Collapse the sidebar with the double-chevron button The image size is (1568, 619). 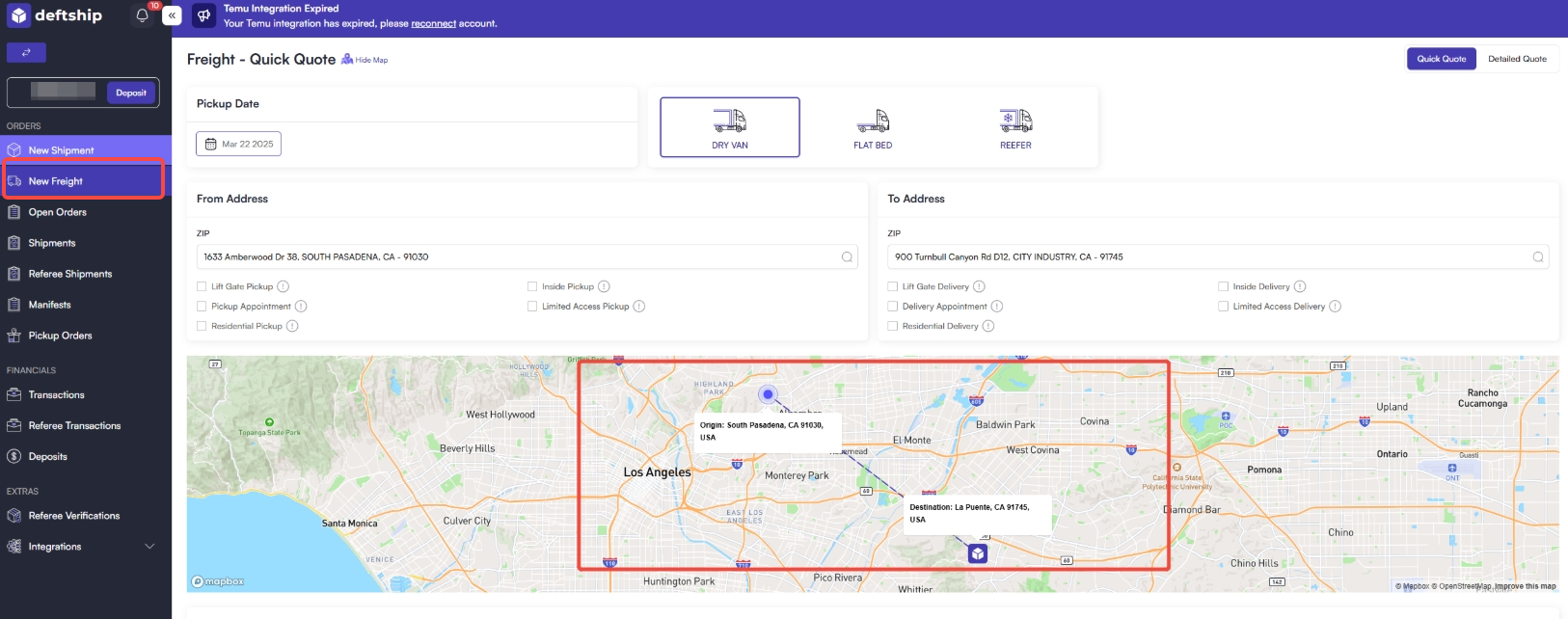point(172,15)
